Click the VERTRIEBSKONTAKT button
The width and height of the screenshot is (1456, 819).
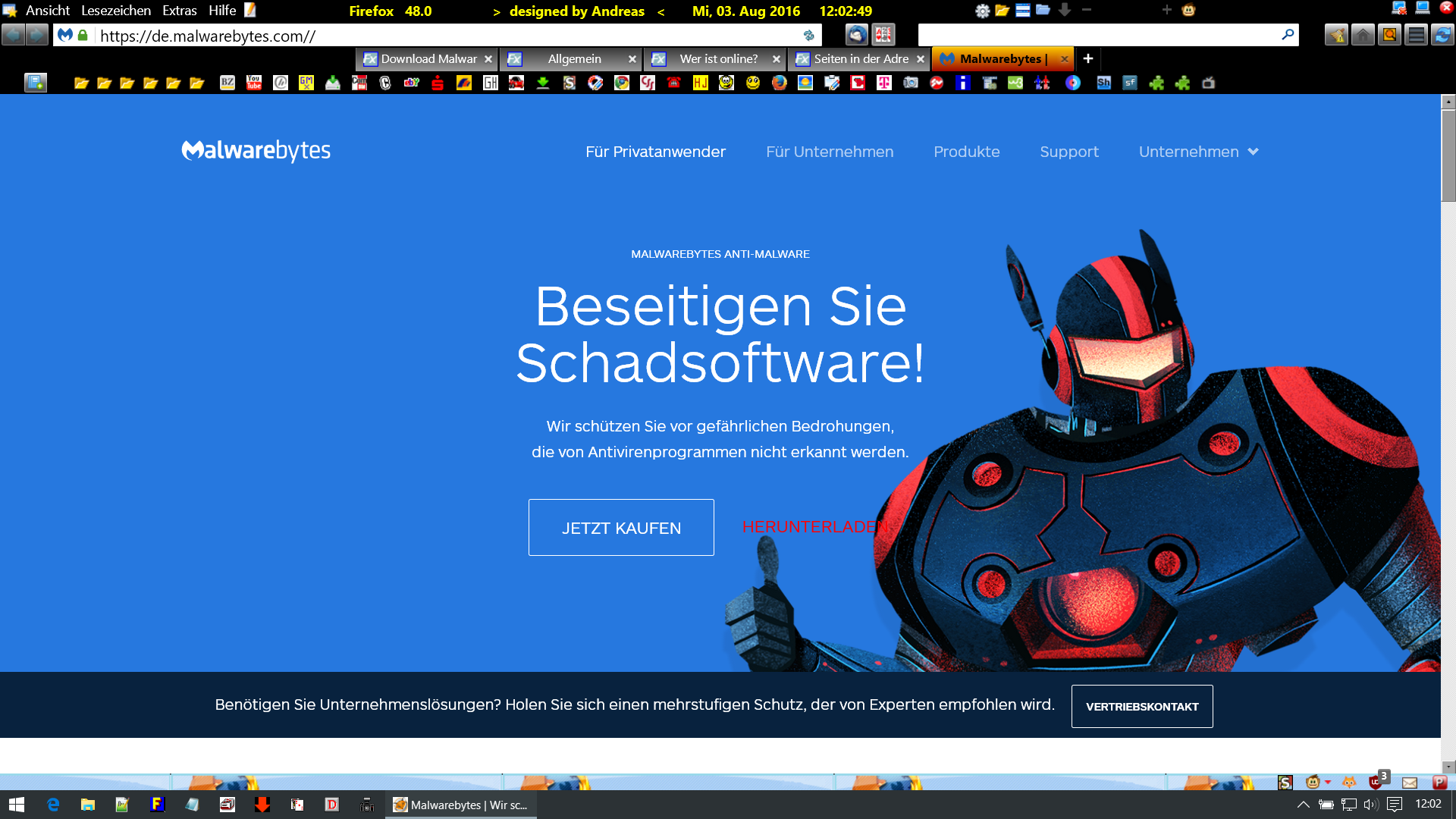tap(1141, 706)
